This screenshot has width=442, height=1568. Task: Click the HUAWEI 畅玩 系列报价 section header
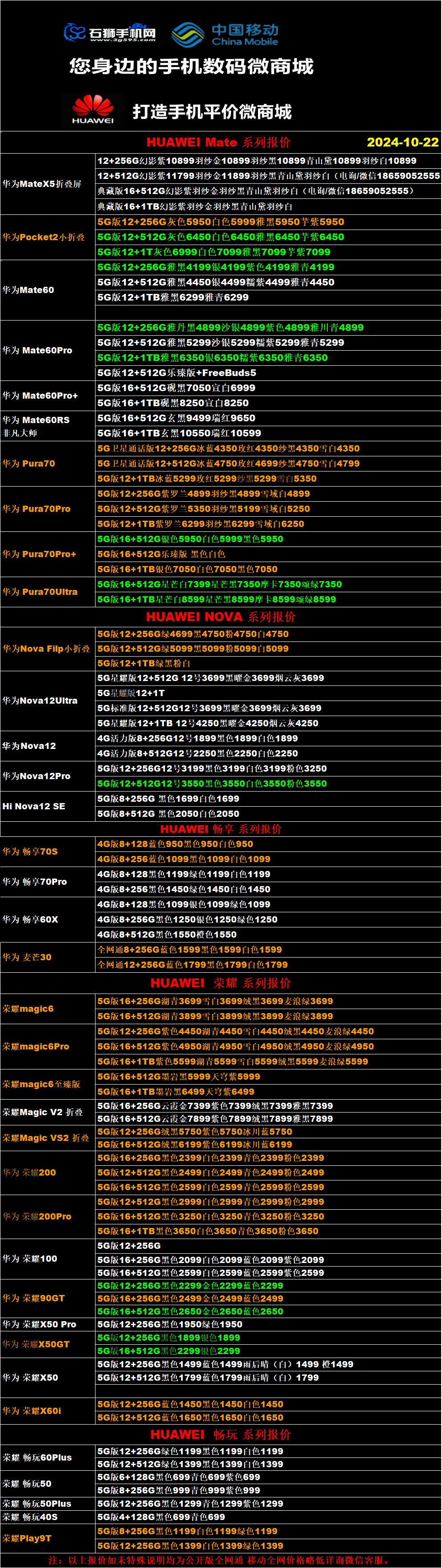221,1435
